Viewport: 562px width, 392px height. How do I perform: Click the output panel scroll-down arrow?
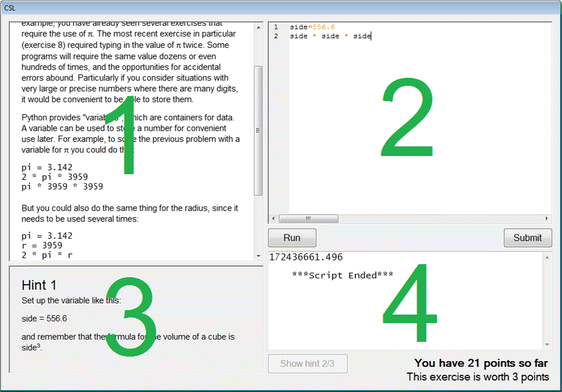547,344
